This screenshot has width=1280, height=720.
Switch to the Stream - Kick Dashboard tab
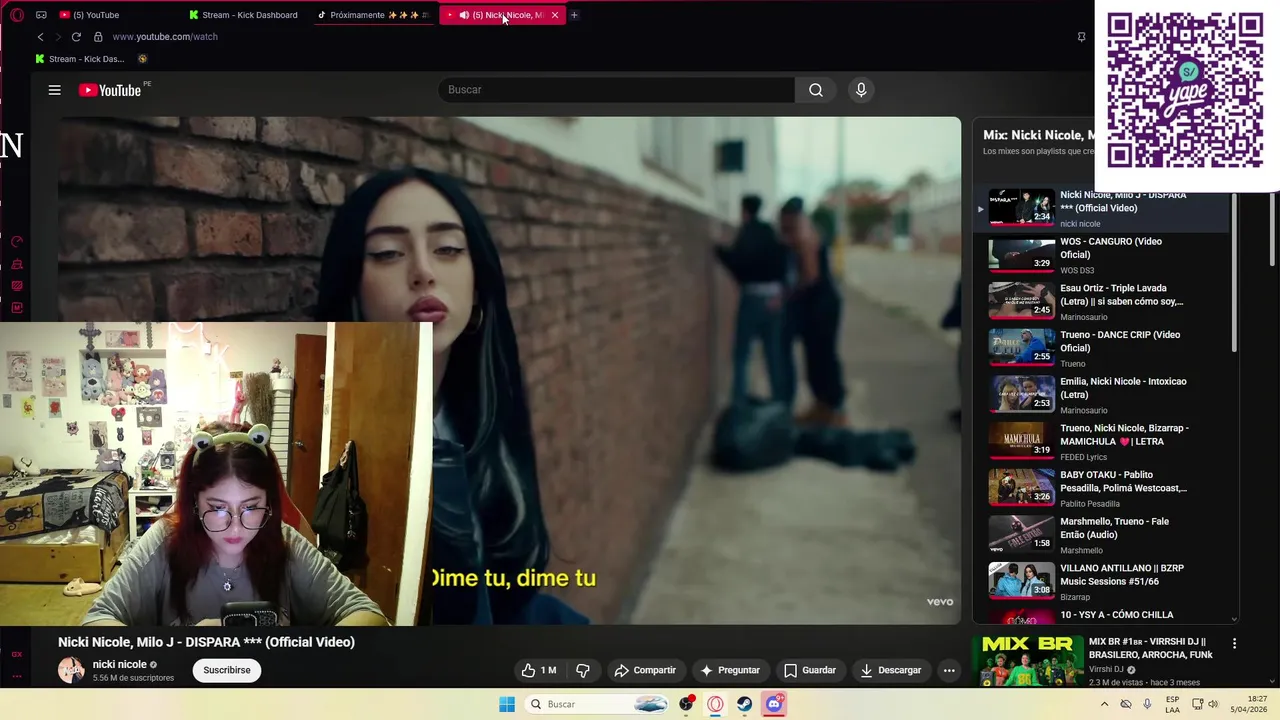pyautogui.click(x=244, y=15)
